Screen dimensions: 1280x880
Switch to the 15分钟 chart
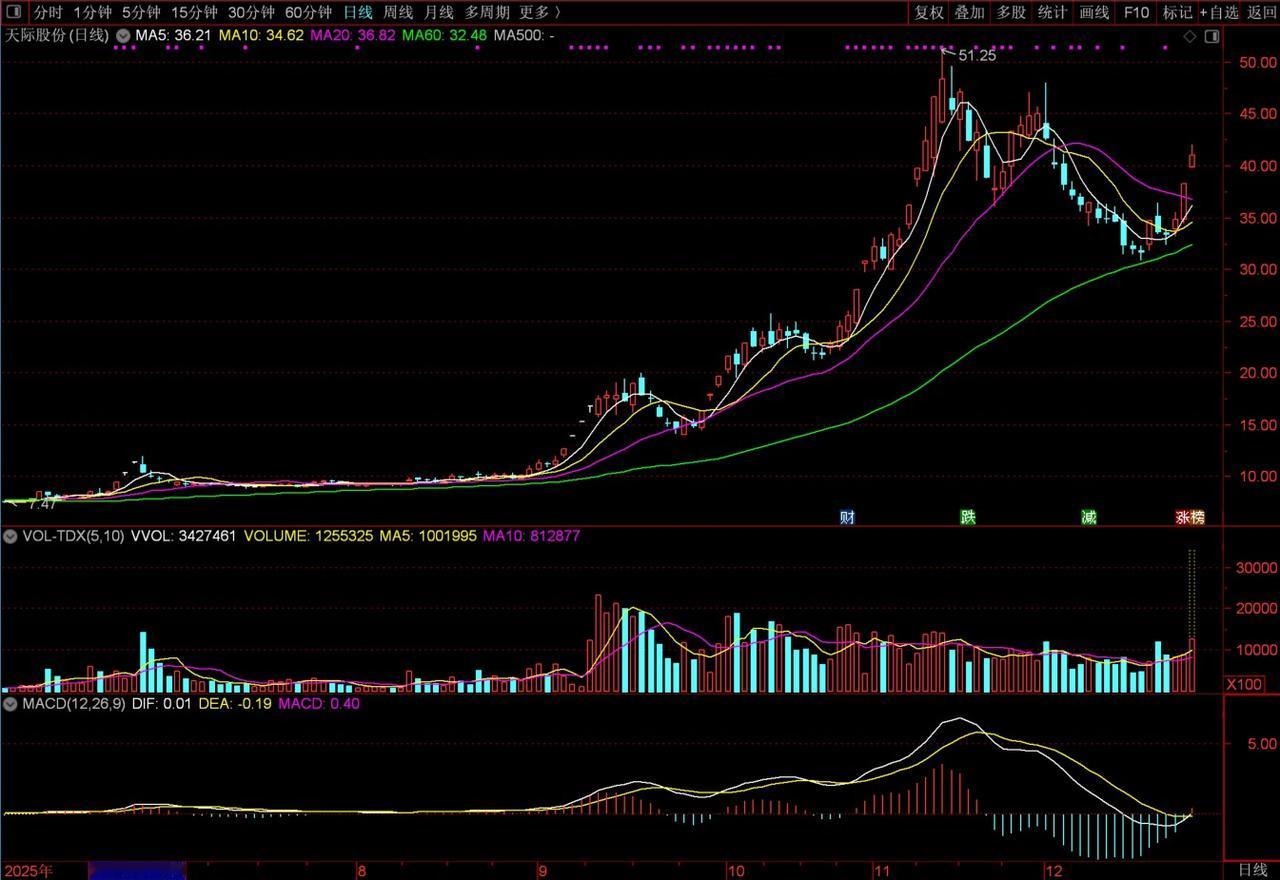pos(194,12)
